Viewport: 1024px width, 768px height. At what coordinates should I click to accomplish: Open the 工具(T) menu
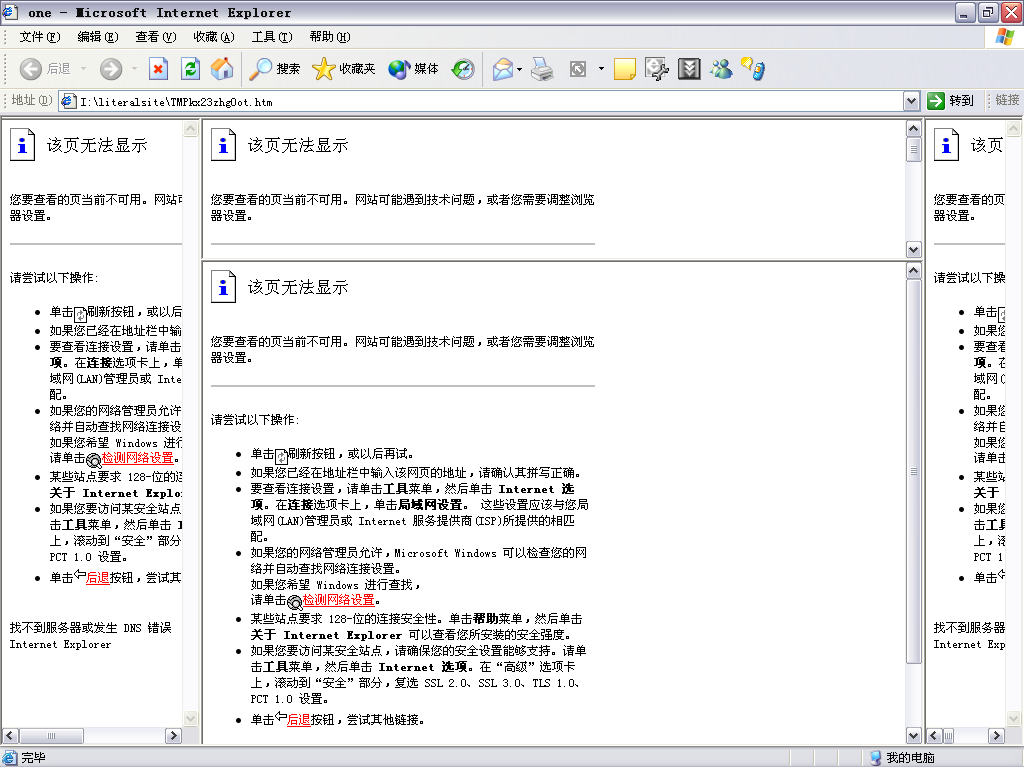pyautogui.click(x=272, y=37)
